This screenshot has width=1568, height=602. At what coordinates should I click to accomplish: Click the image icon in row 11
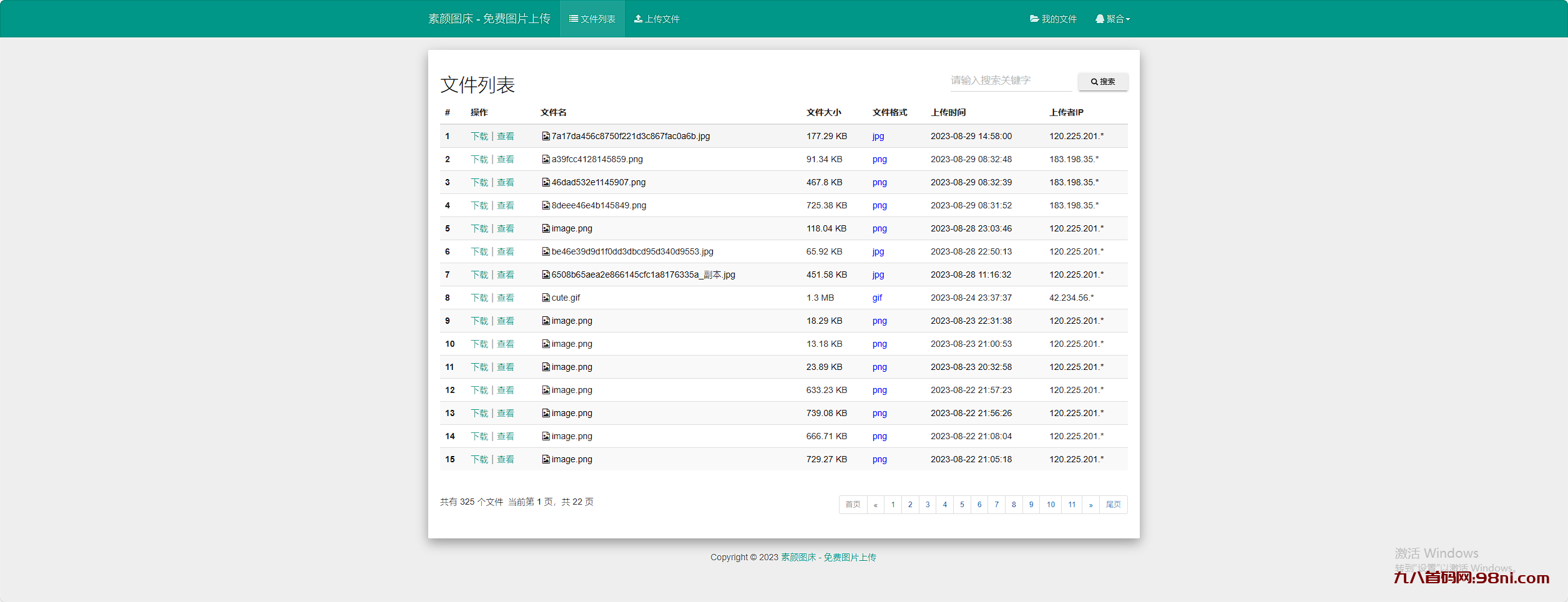(546, 367)
